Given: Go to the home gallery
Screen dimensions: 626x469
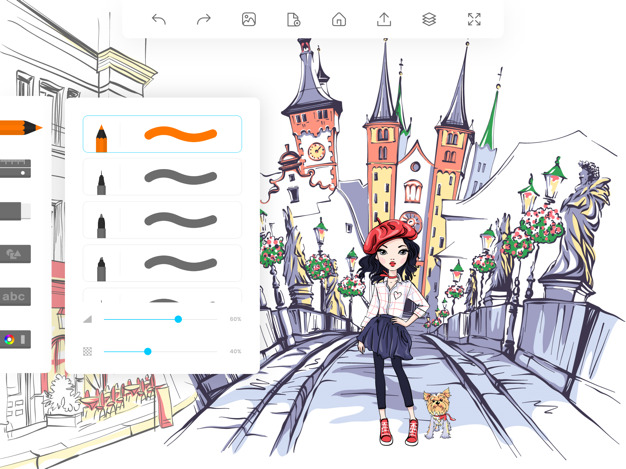Looking at the screenshot, I should click(339, 20).
